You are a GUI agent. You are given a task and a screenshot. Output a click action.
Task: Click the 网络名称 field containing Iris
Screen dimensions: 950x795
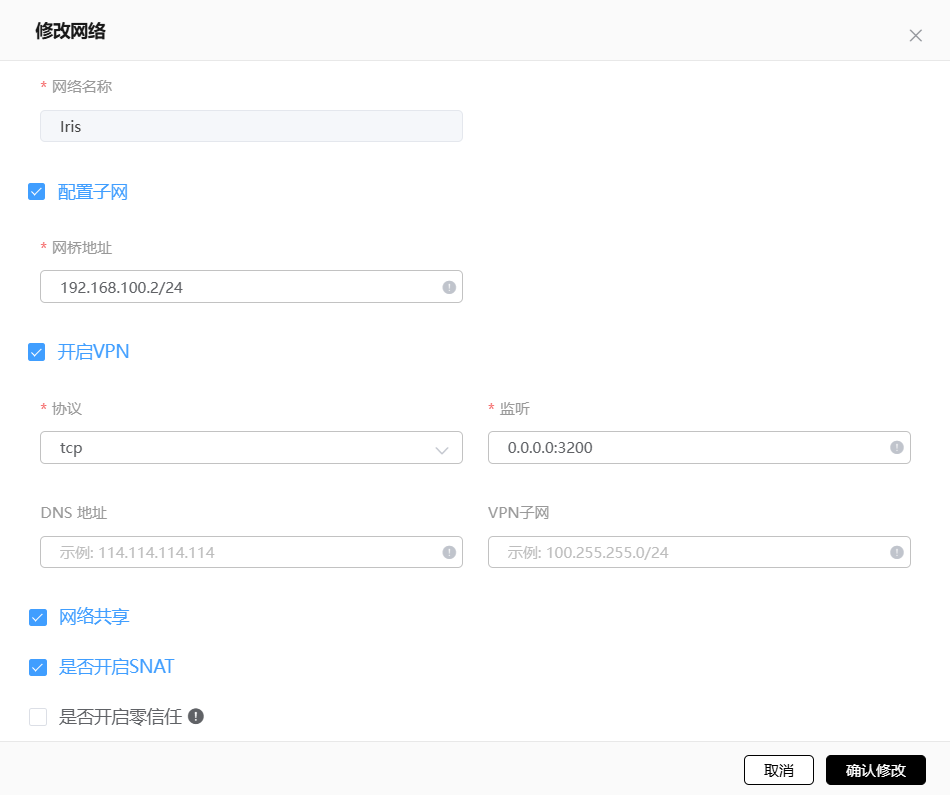(x=250, y=126)
